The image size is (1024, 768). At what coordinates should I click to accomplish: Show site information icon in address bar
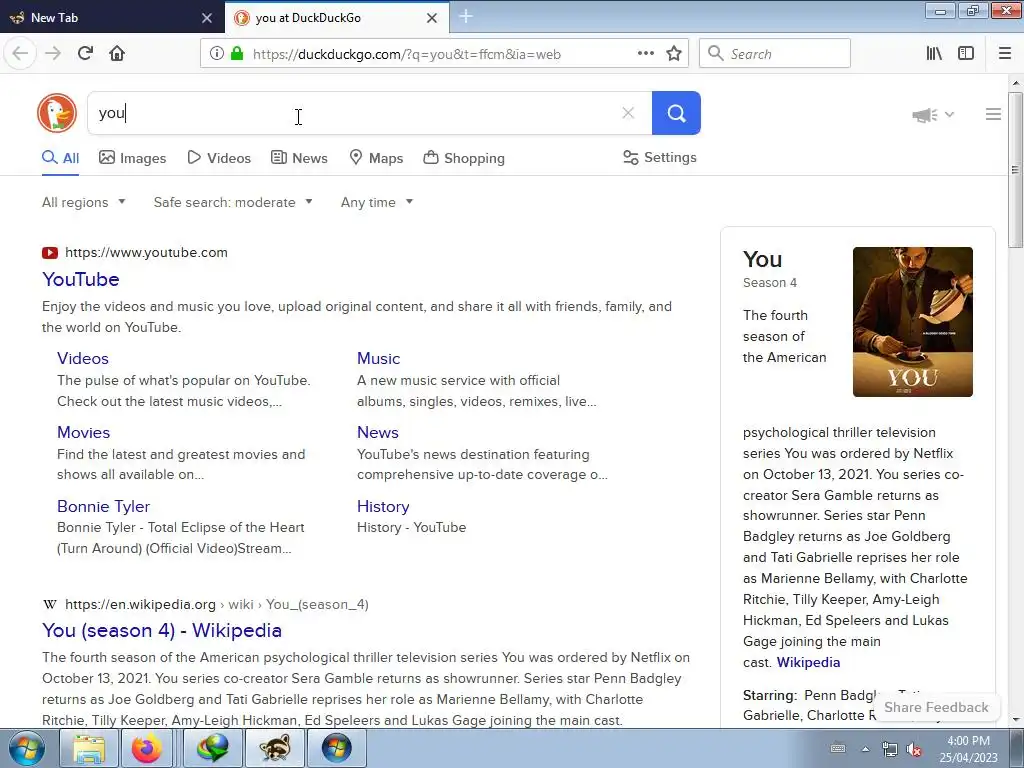[x=217, y=54]
